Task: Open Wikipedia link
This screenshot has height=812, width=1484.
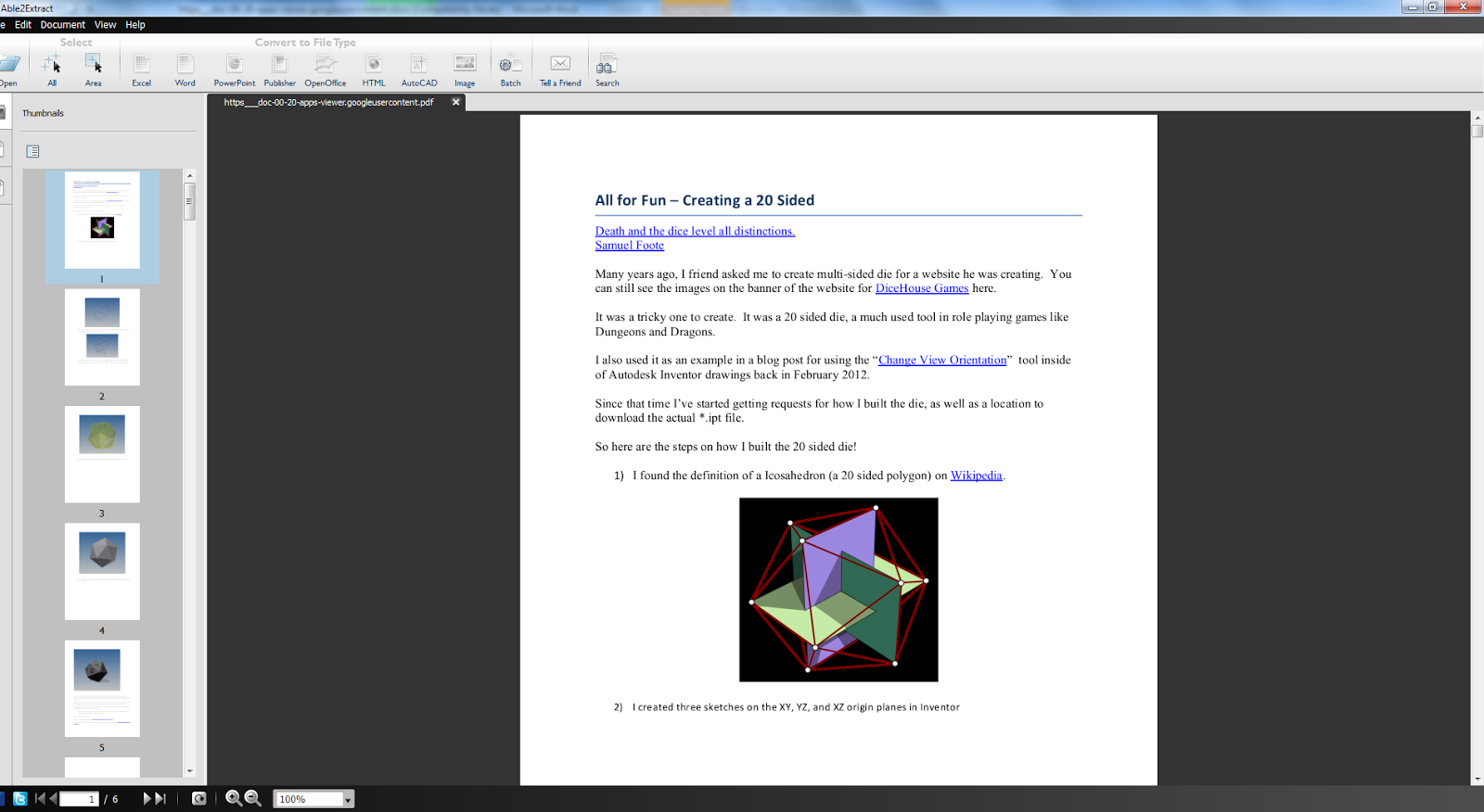Action: (976, 476)
